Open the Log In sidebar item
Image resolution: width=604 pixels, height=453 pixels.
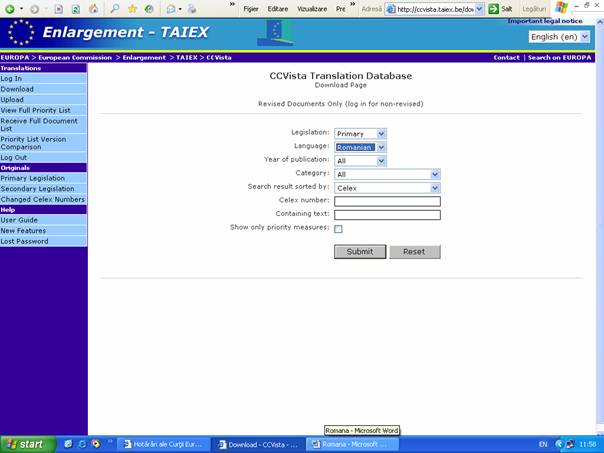[43, 79]
